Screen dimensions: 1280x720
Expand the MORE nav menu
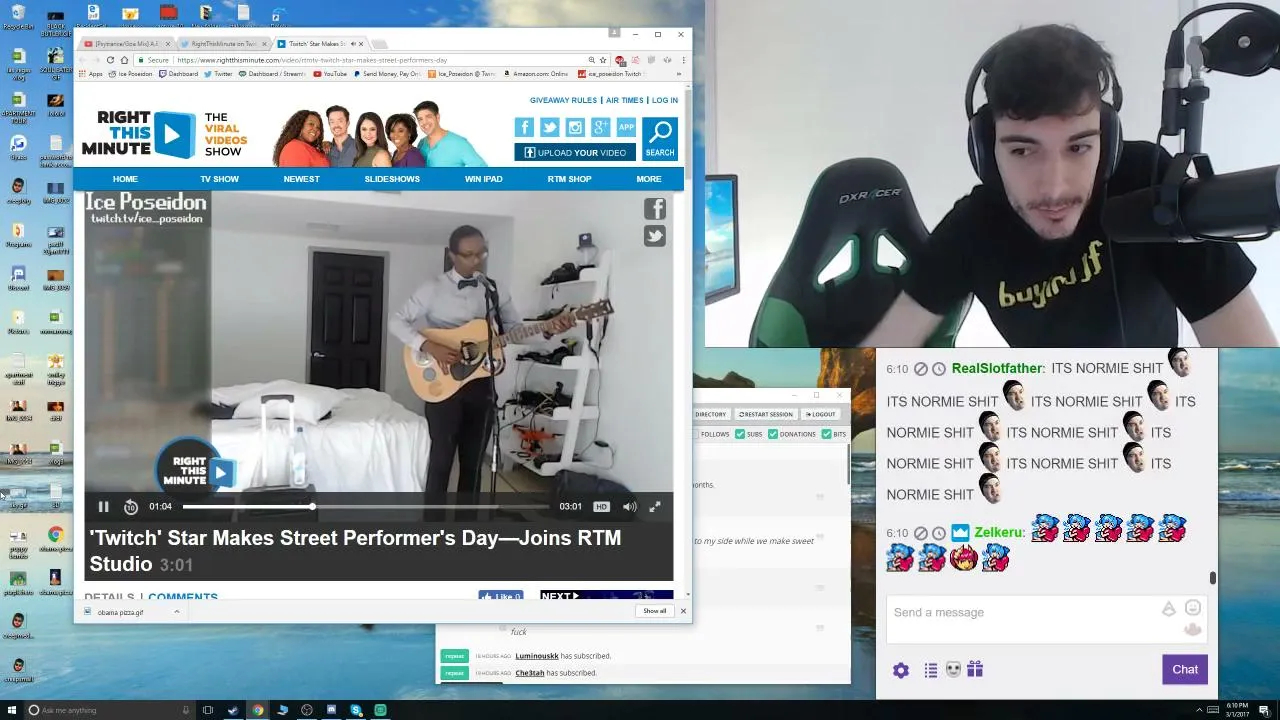(x=649, y=179)
